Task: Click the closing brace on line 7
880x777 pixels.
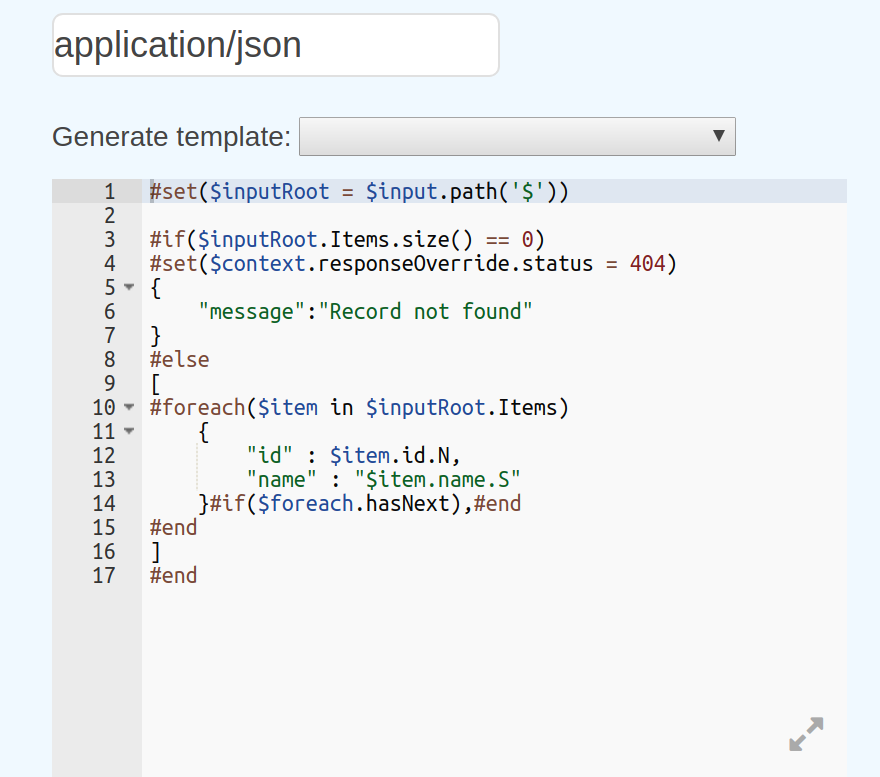Action: (156, 336)
